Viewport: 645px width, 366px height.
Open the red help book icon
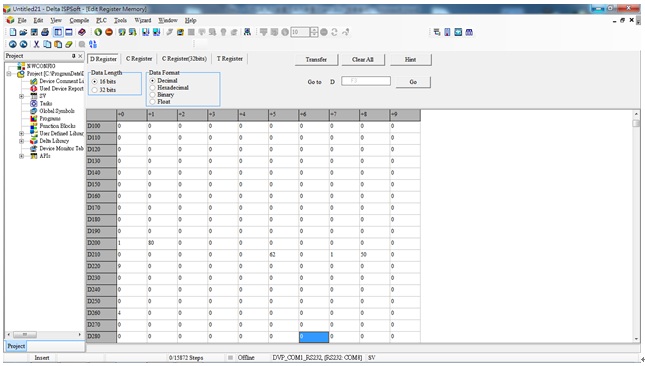click(x=82, y=32)
